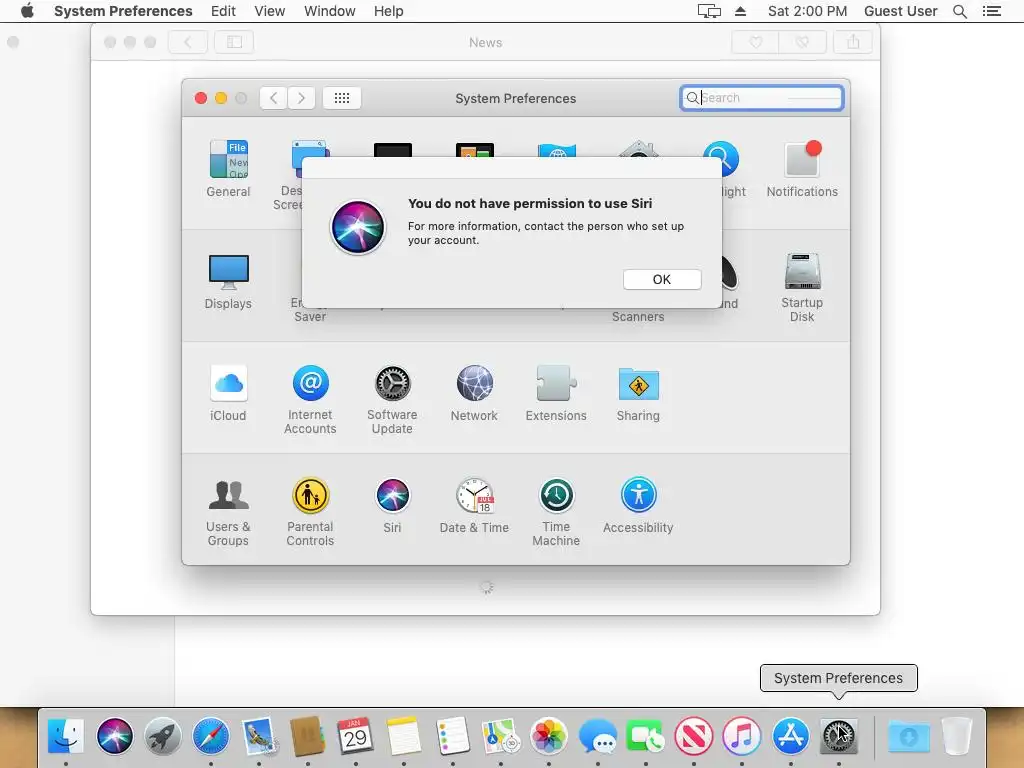This screenshot has height=768, width=1024.
Task: Click the share button in News window
Action: 853,42
